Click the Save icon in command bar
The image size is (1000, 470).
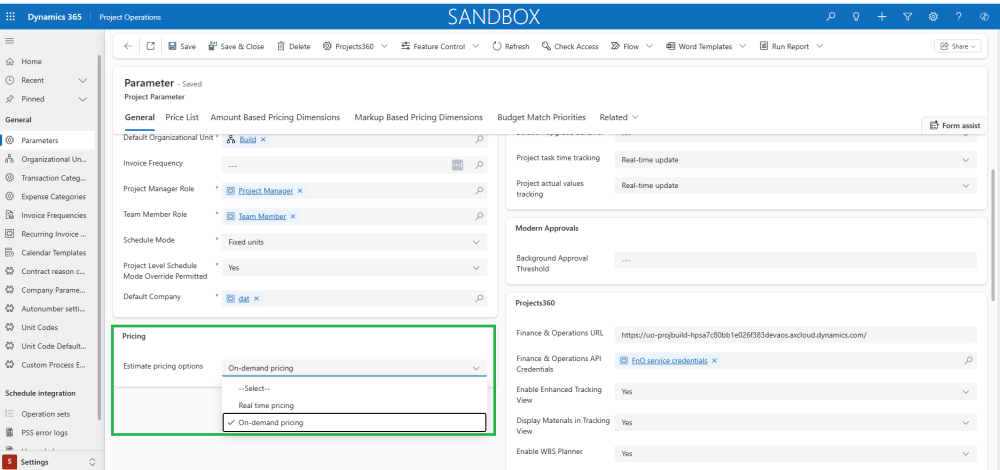(x=173, y=46)
